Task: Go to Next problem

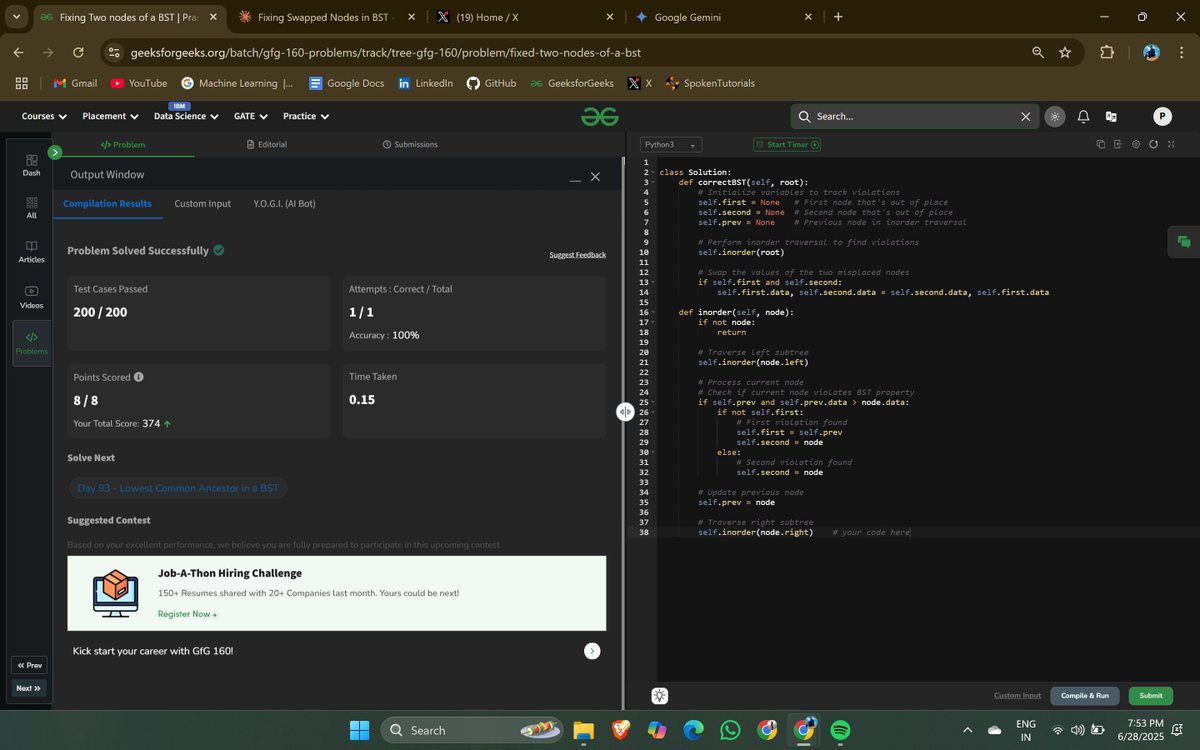Action: click(28, 688)
